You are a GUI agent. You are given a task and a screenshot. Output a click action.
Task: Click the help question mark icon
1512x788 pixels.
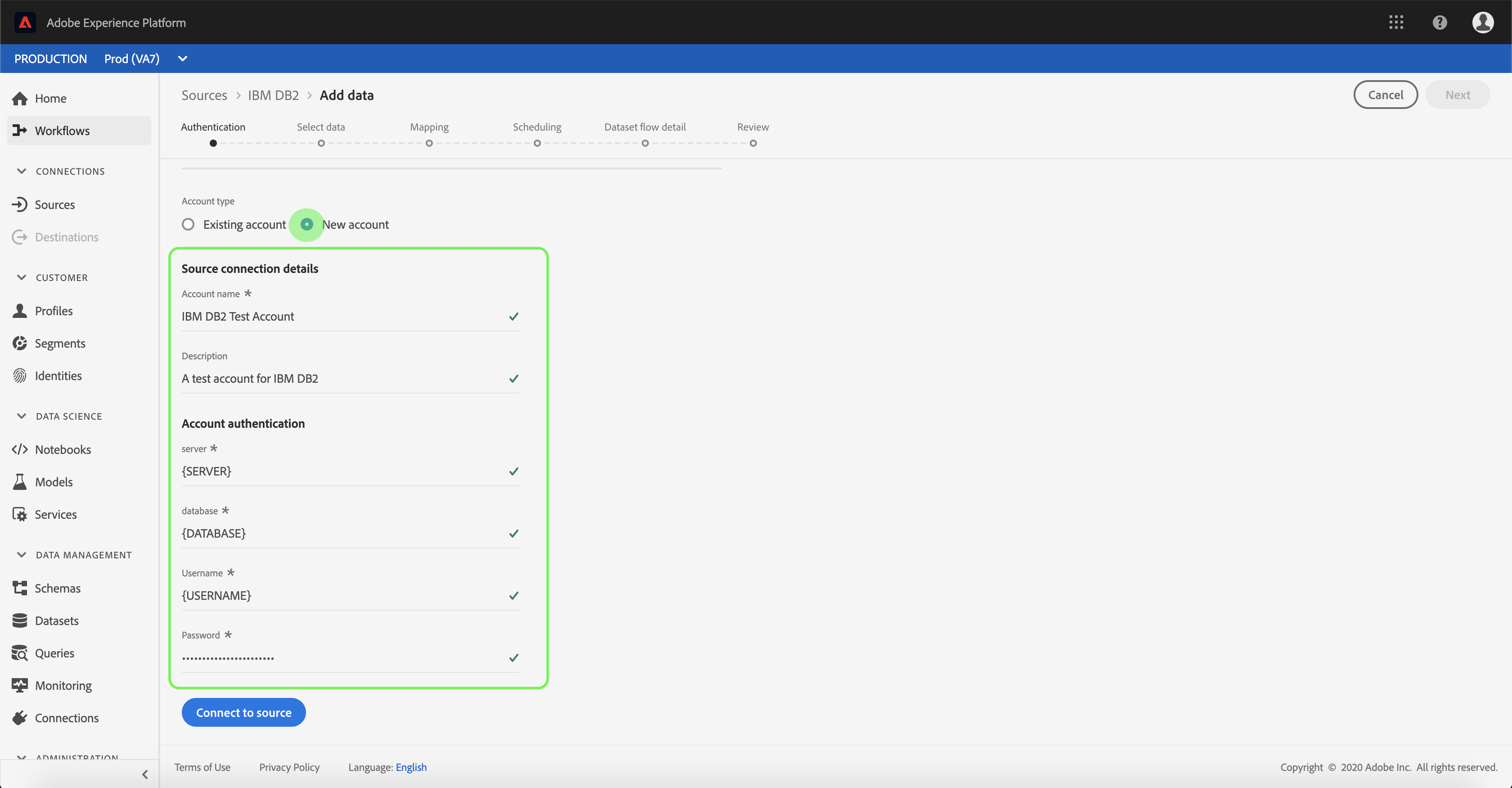(x=1439, y=23)
